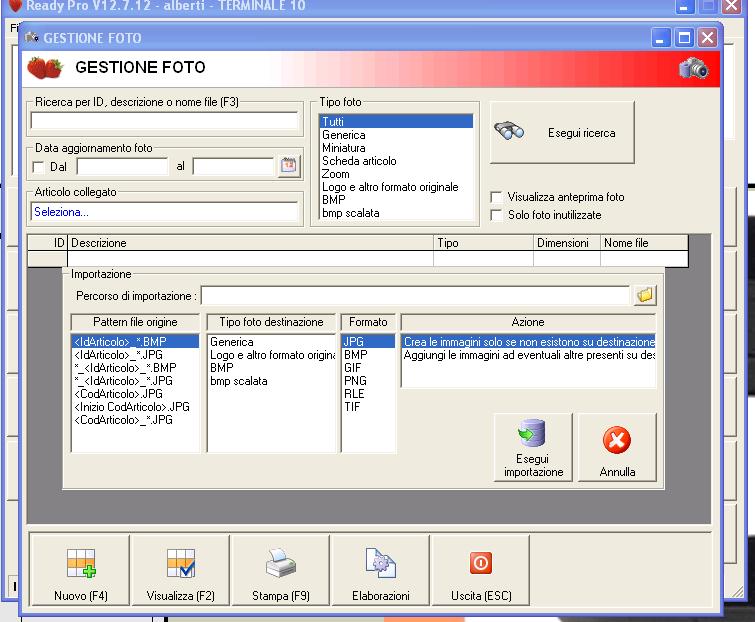Select PNG format
755x622 pixels.
coord(368,381)
